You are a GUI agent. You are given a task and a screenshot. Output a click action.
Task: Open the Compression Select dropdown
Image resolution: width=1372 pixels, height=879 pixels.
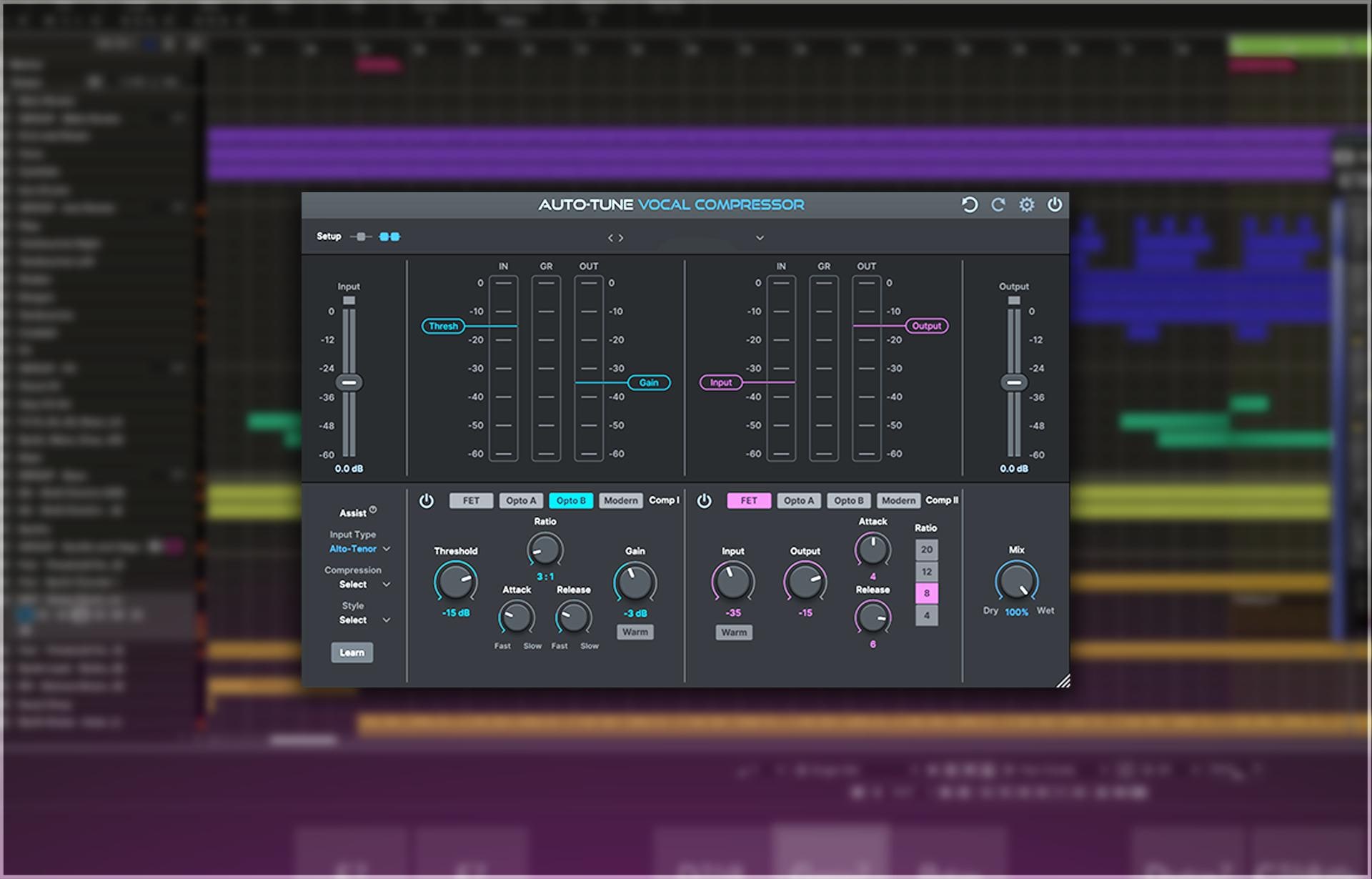pyautogui.click(x=364, y=585)
